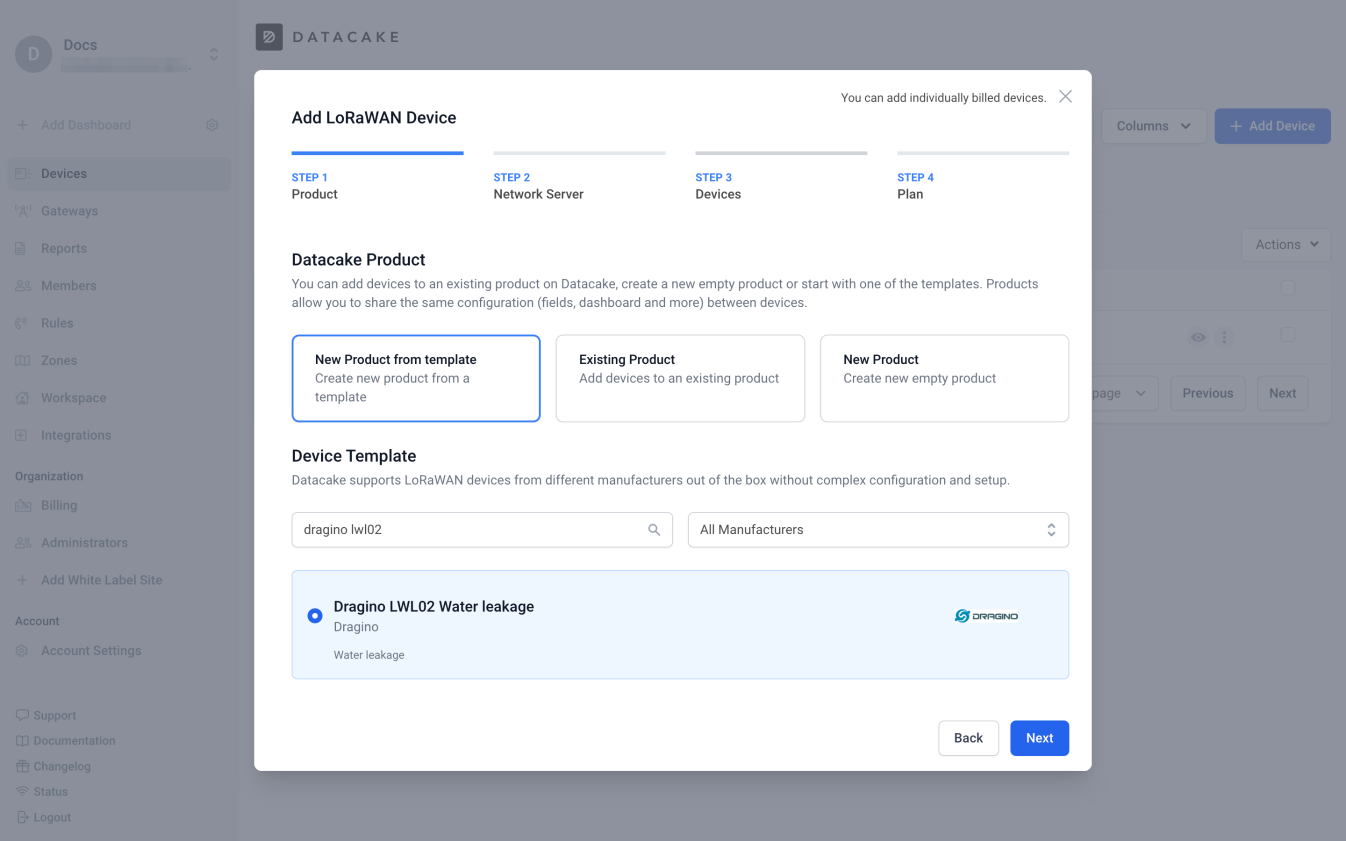Select Dragino LWL02 Water leakage radio button
Viewport: 1346px width, 841px height.
coord(315,616)
